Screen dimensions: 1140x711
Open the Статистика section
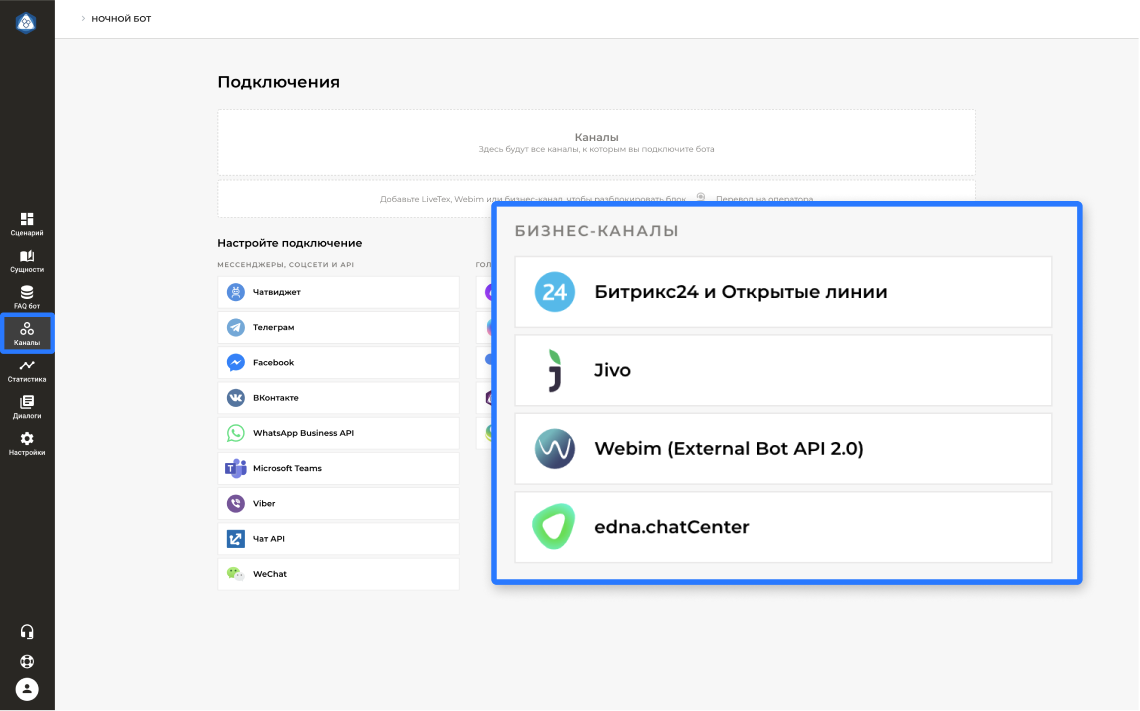pos(27,371)
